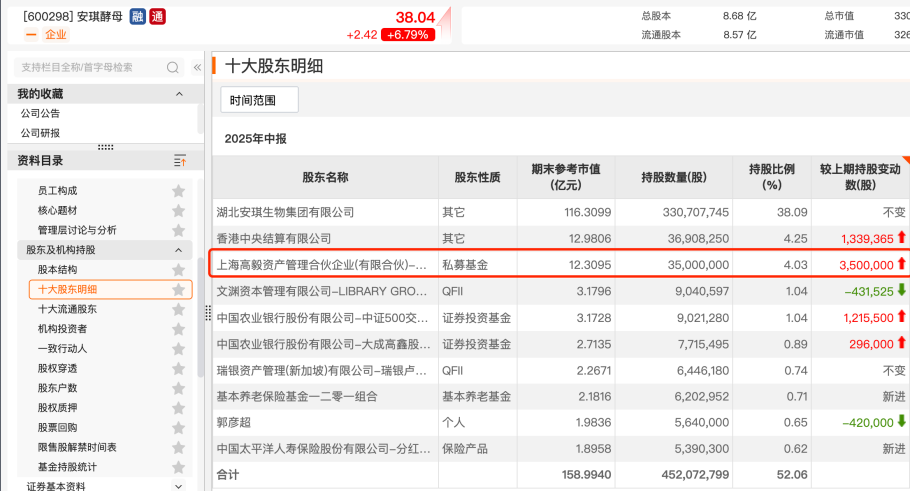Toggle star for 股本结构
The width and height of the screenshot is (910, 491).
coord(178,269)
